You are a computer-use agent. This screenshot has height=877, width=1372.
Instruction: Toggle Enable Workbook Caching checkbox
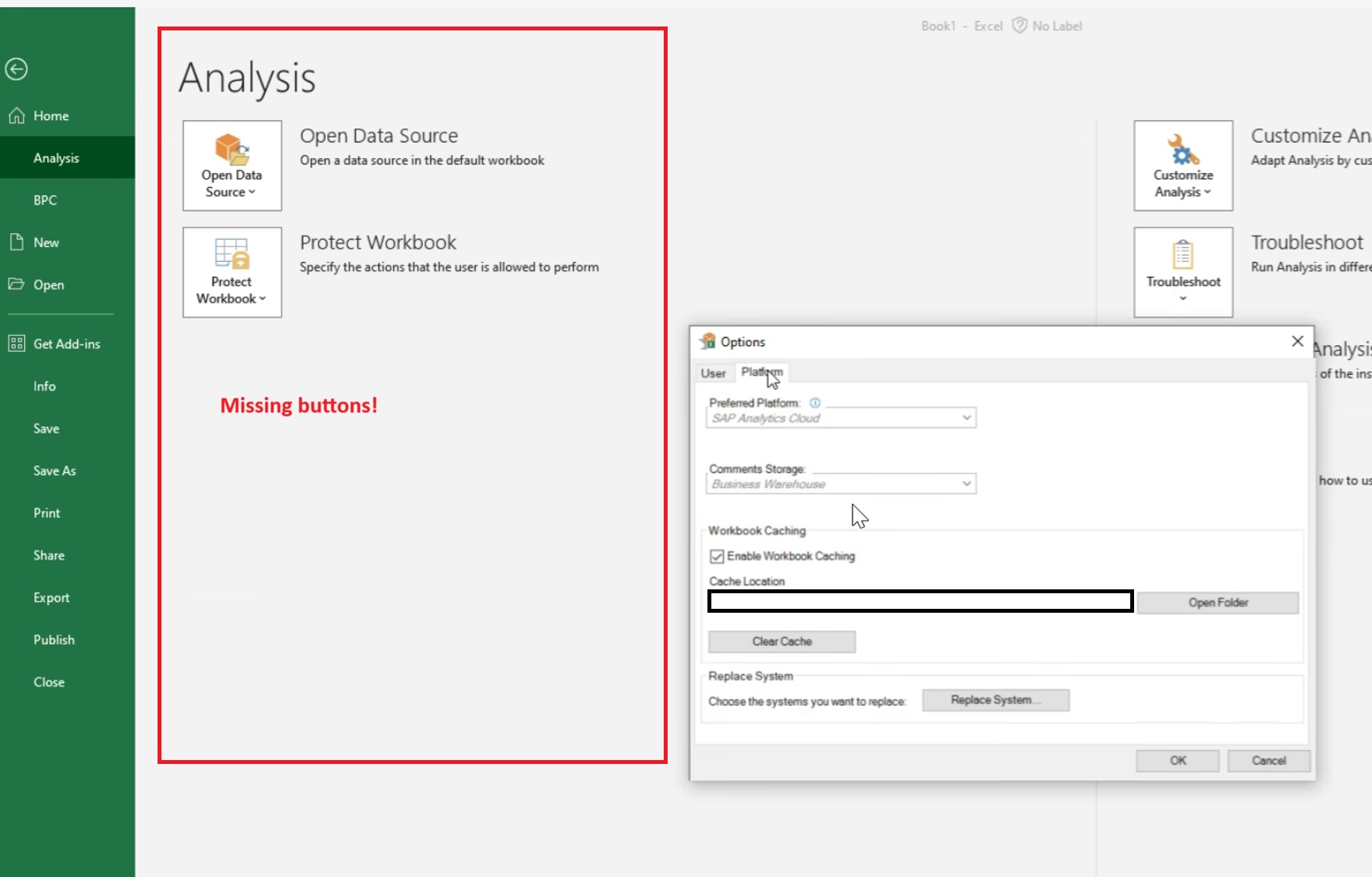717,557
